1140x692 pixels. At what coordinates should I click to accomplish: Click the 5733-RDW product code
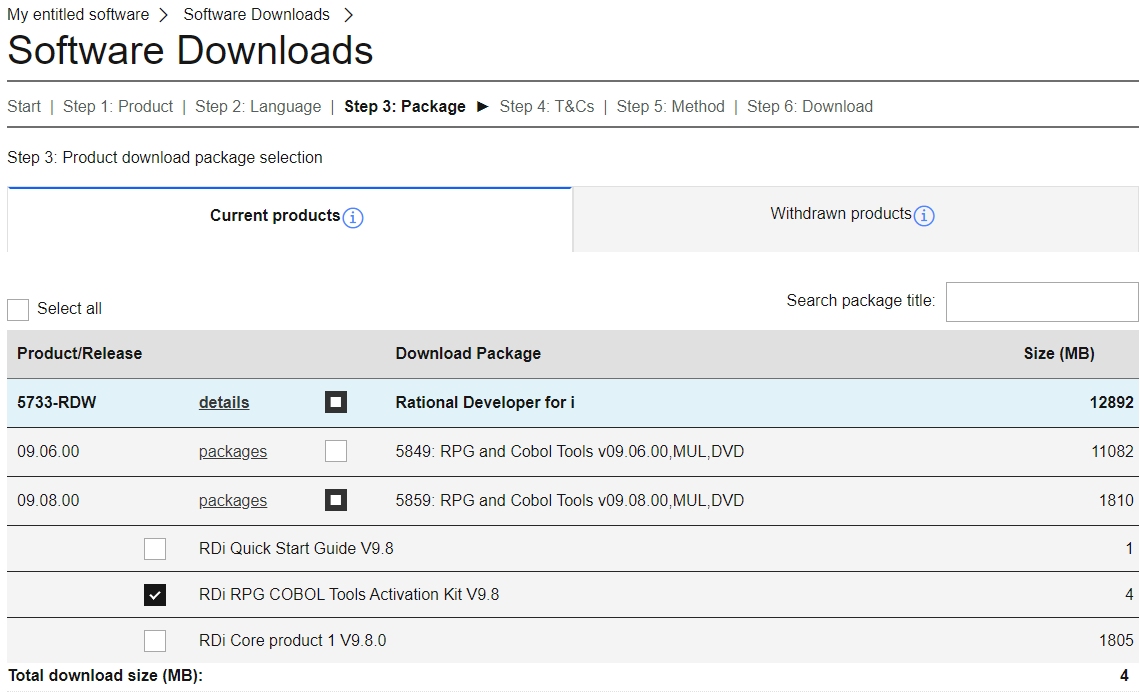57,403
